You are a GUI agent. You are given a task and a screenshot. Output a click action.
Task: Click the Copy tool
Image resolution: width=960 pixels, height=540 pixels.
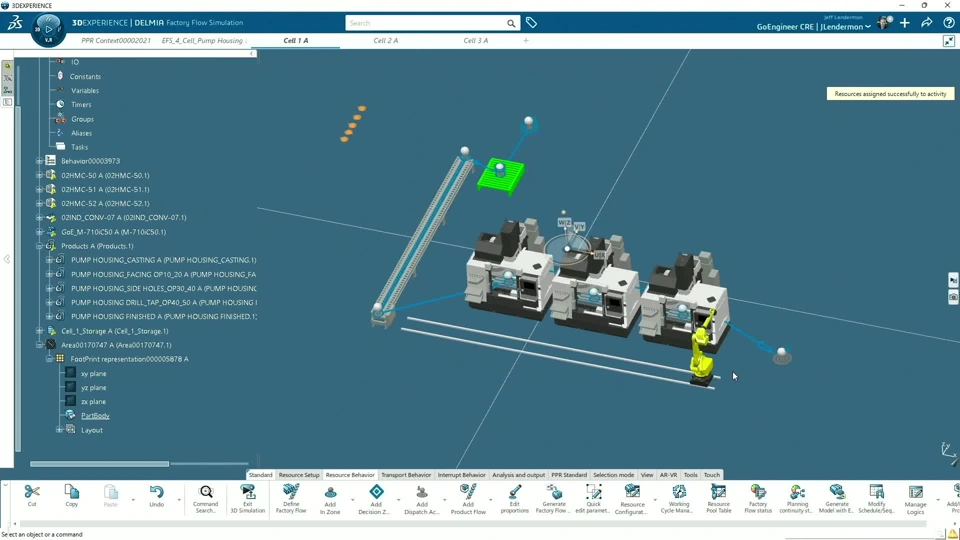[x=72, y=496]
